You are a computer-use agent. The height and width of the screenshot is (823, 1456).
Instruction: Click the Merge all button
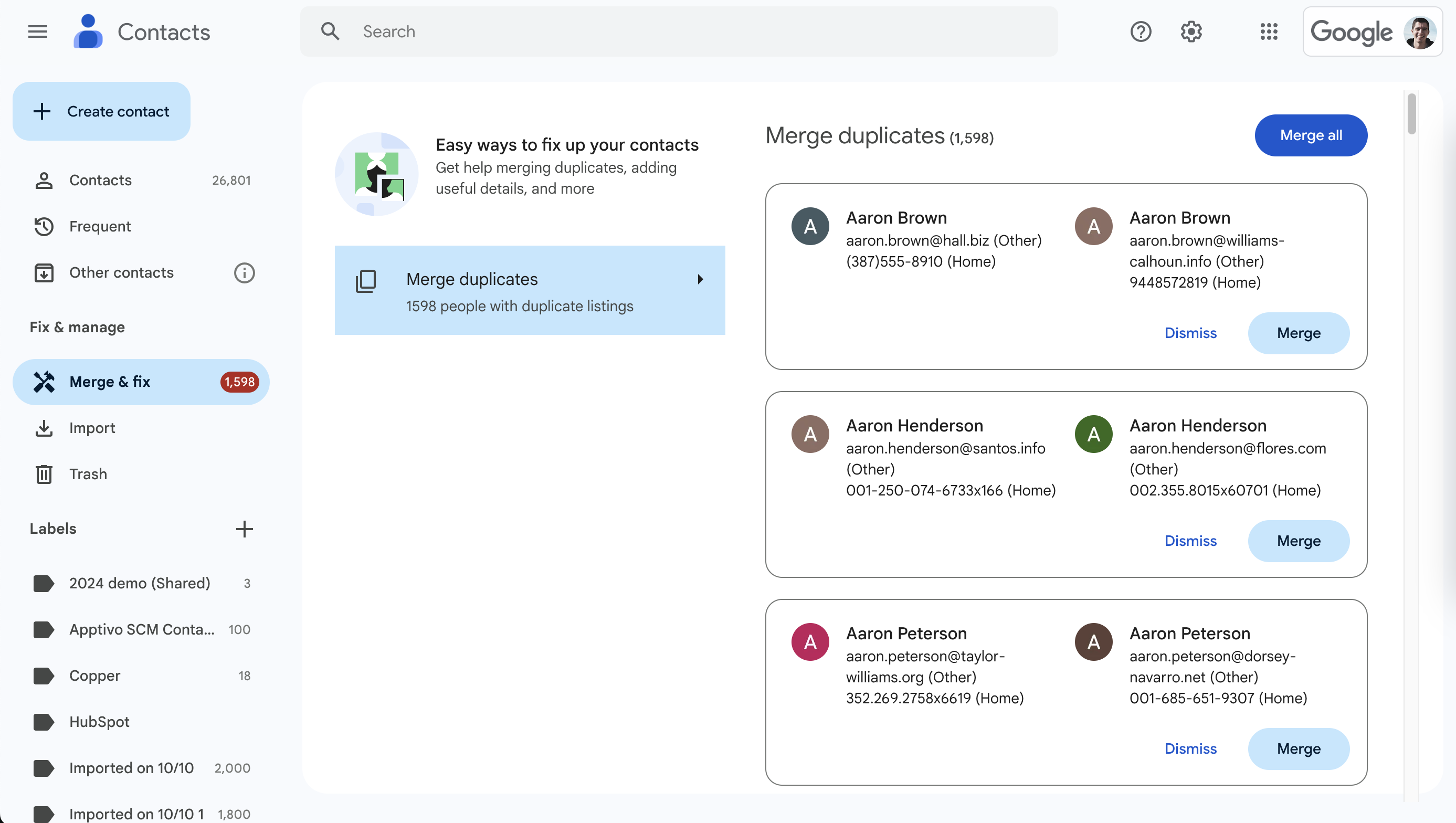coord(1310,135)
